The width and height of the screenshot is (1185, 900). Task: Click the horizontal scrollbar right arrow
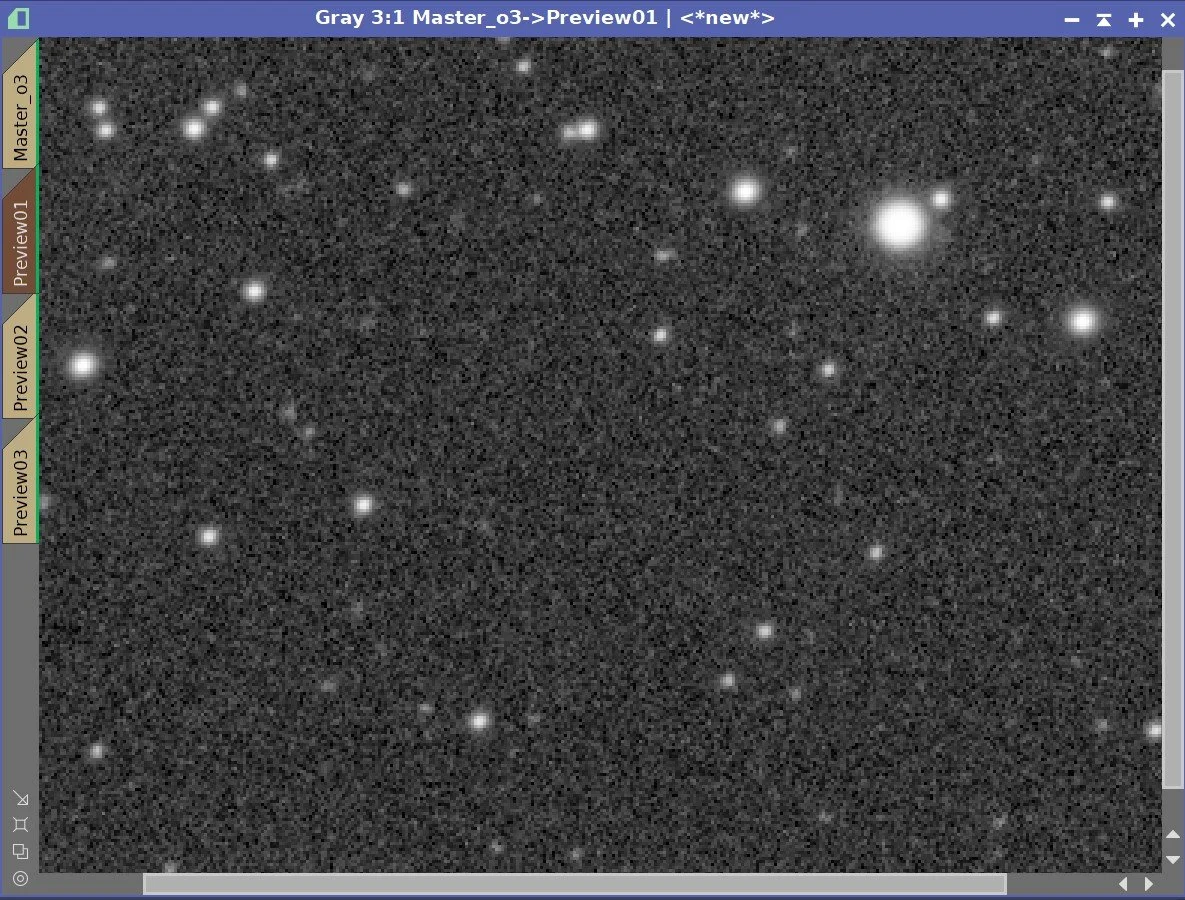click(x=1149, y=883)
